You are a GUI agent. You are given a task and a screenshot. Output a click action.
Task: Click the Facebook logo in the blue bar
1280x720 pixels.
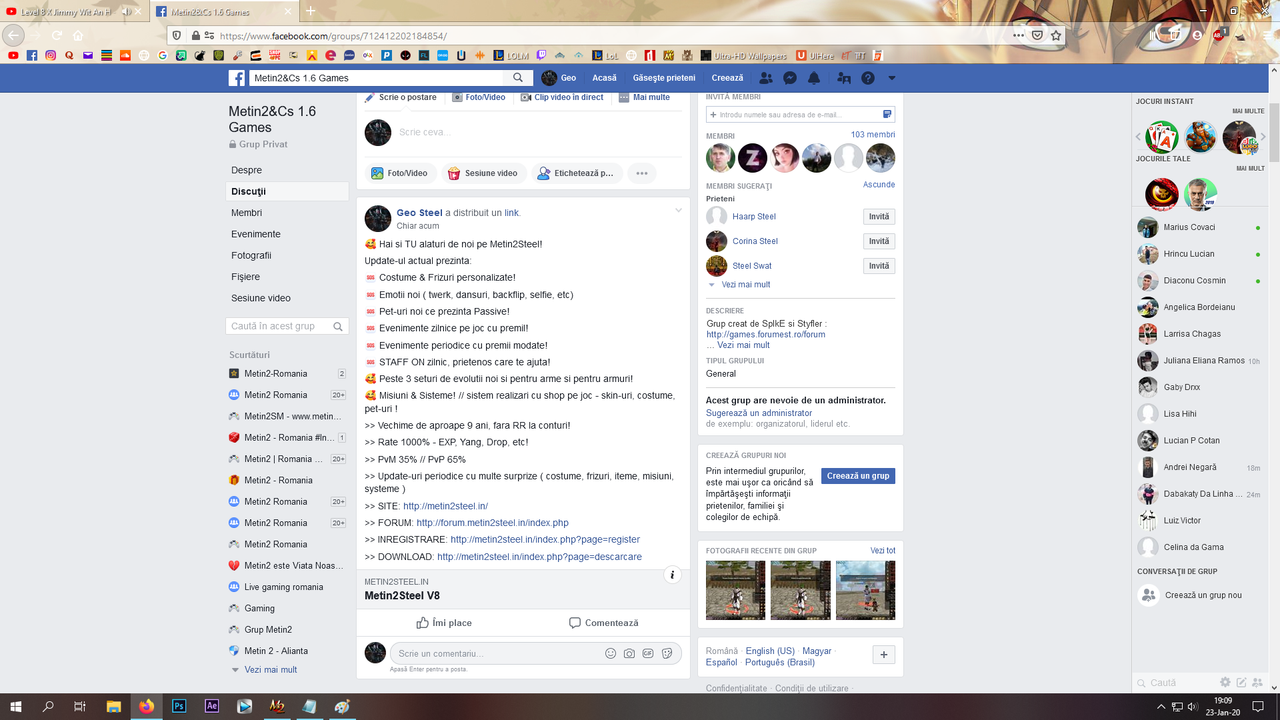point(237,78)
